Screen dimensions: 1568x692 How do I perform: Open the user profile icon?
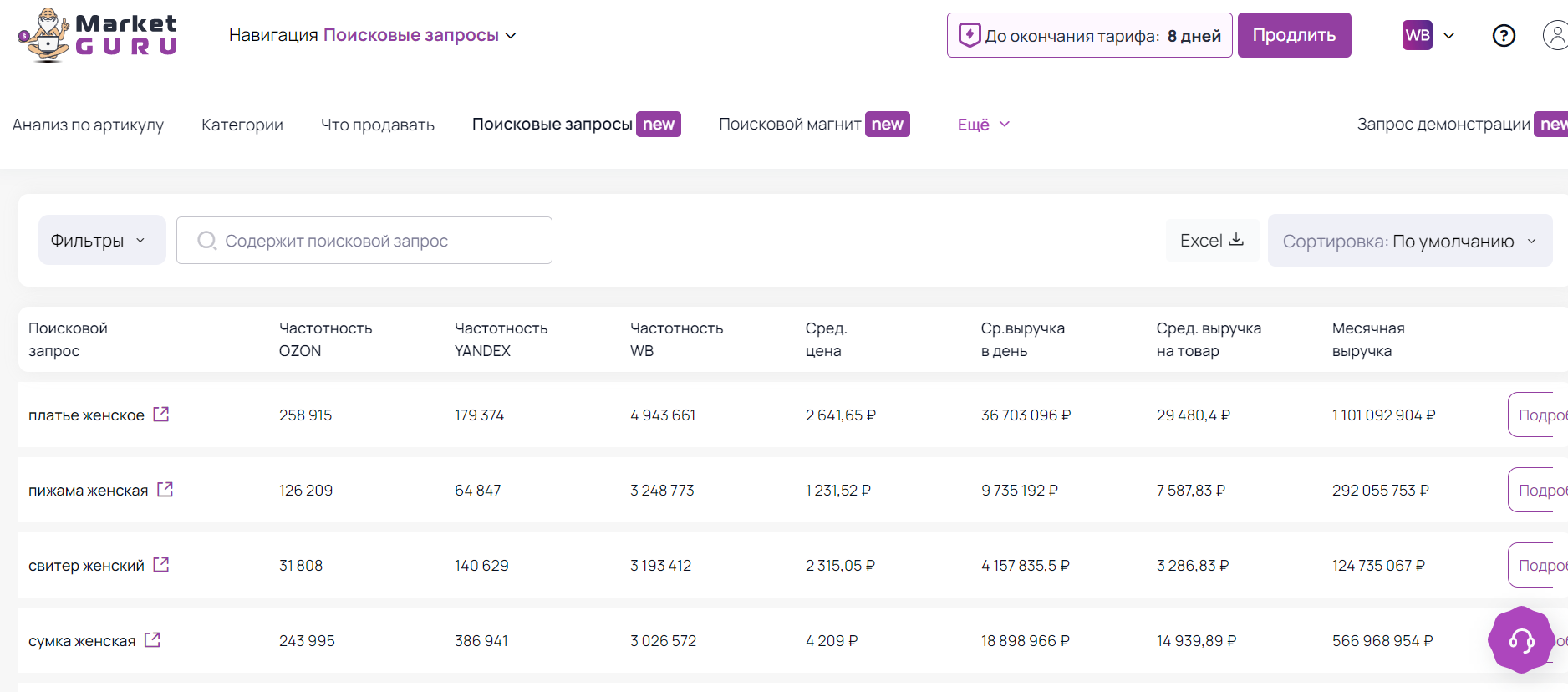point(1555,36)
